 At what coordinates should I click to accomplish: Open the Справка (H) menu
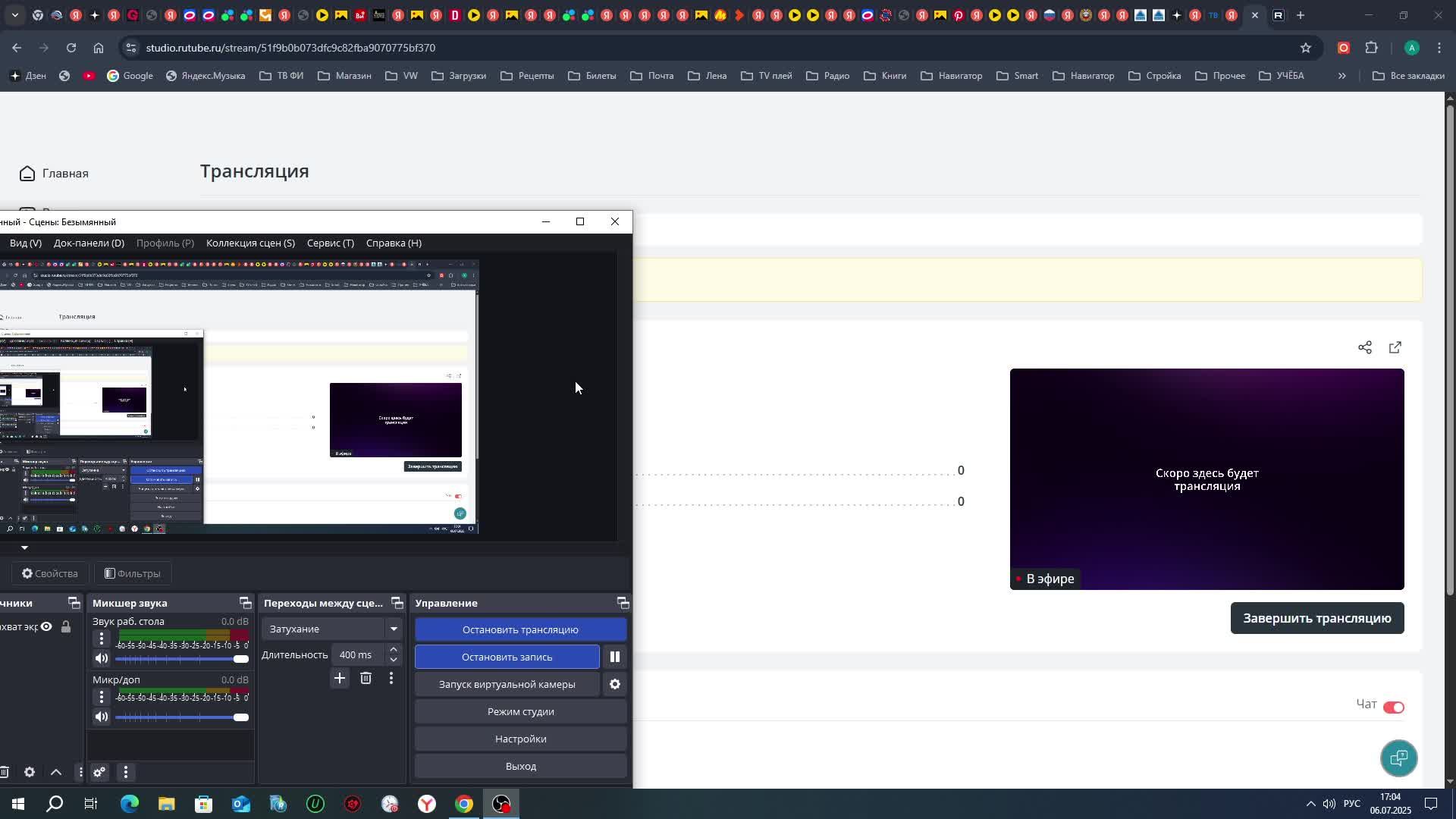(394, 243)
